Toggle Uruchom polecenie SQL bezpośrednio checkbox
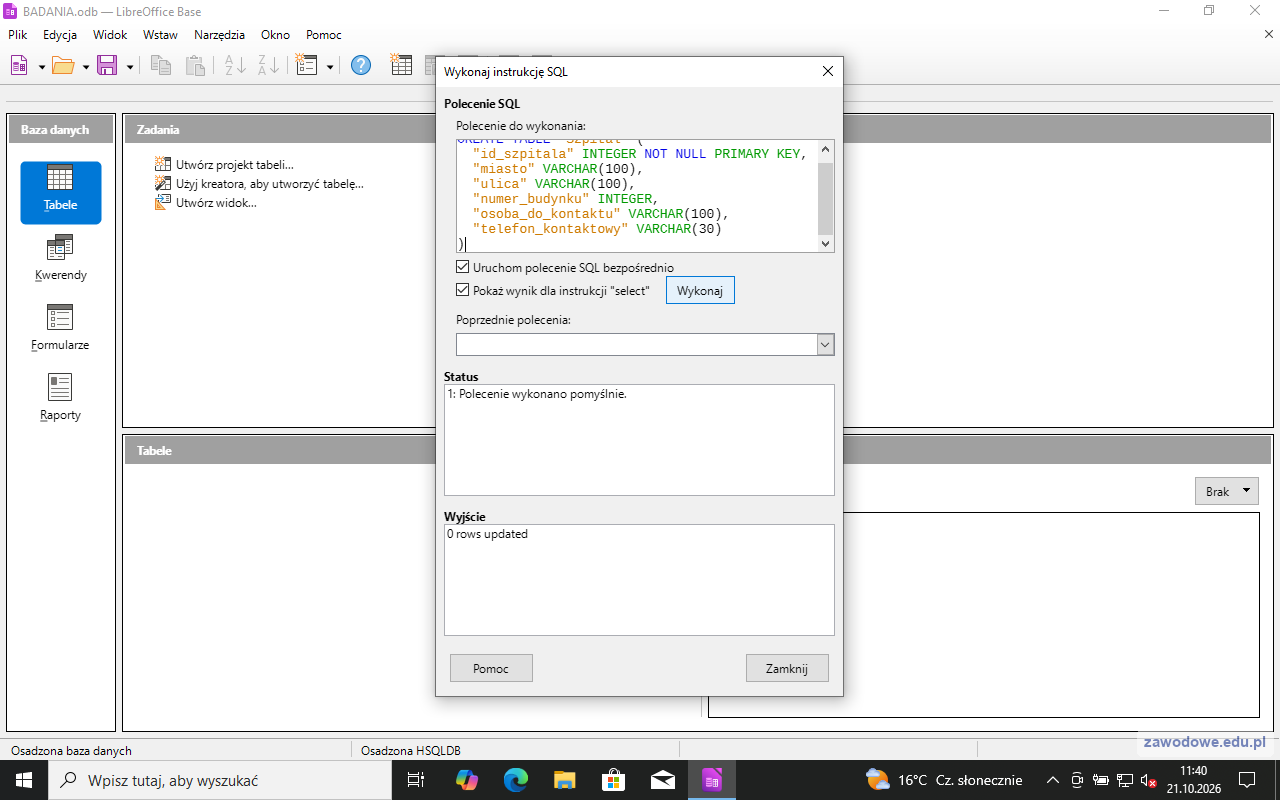The width and height of the screenshot is (1280, 800). (462, 267)
